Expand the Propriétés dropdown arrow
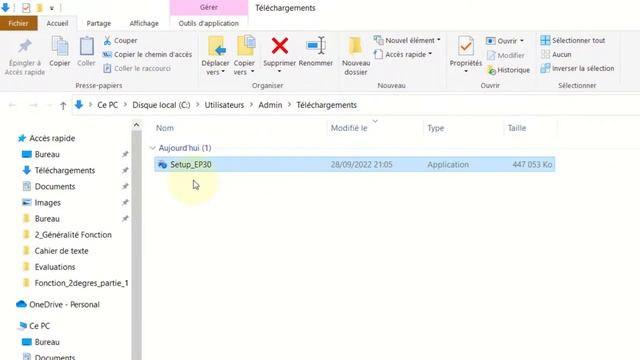This screenshot has width=640, height=360. [466, 71]
